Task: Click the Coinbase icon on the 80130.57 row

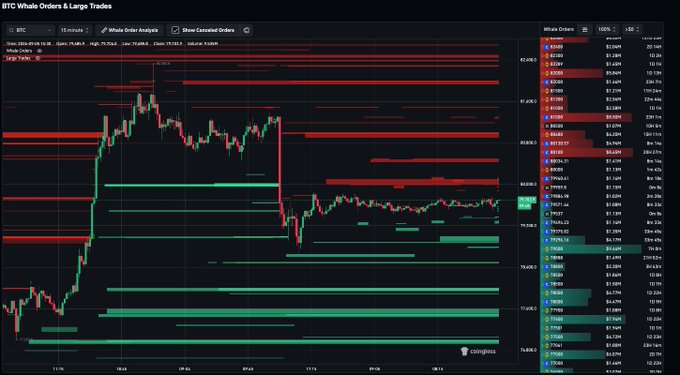Action: 547,143
